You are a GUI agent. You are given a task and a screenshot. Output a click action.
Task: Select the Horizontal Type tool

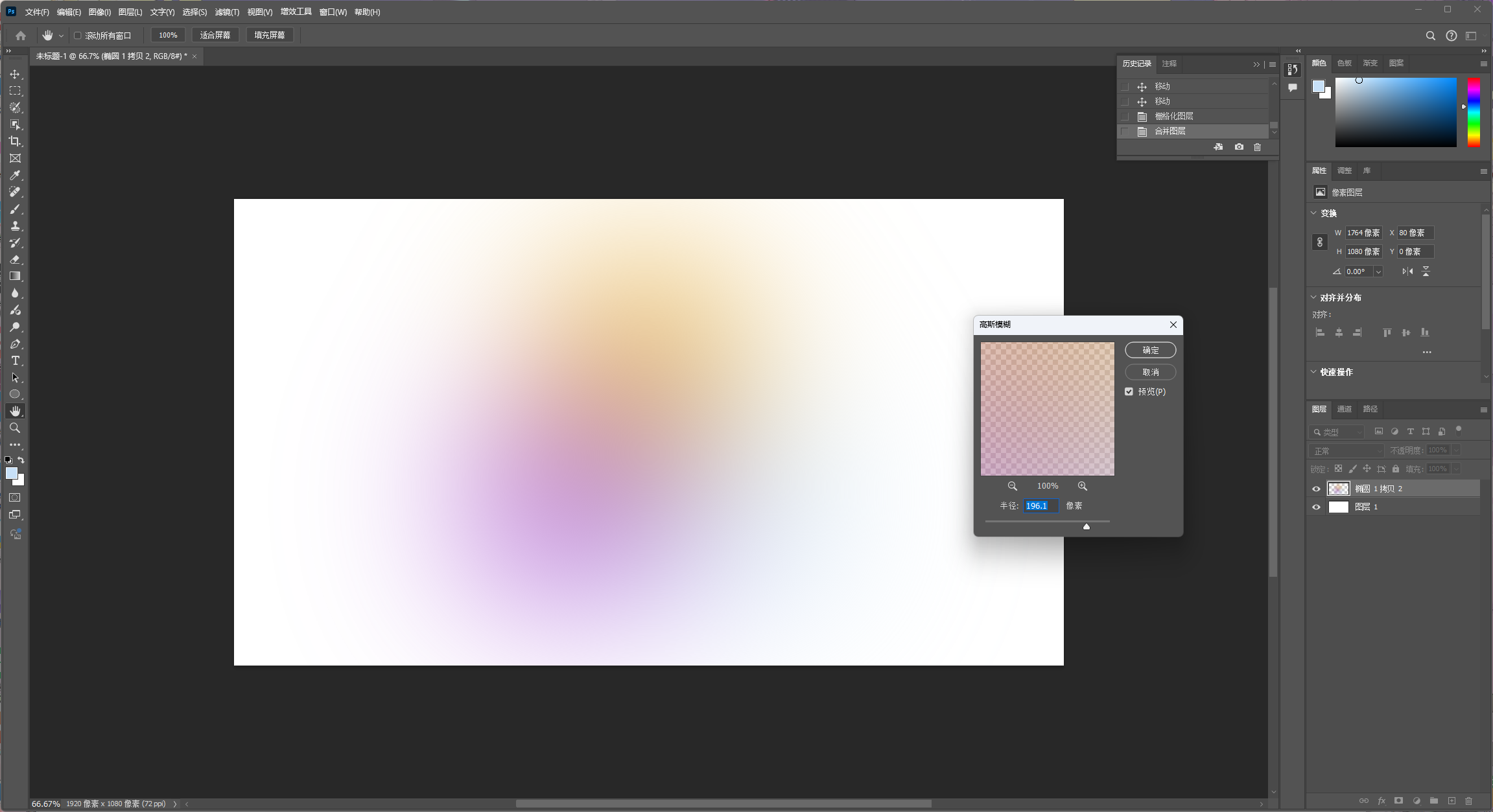[15, 360]
